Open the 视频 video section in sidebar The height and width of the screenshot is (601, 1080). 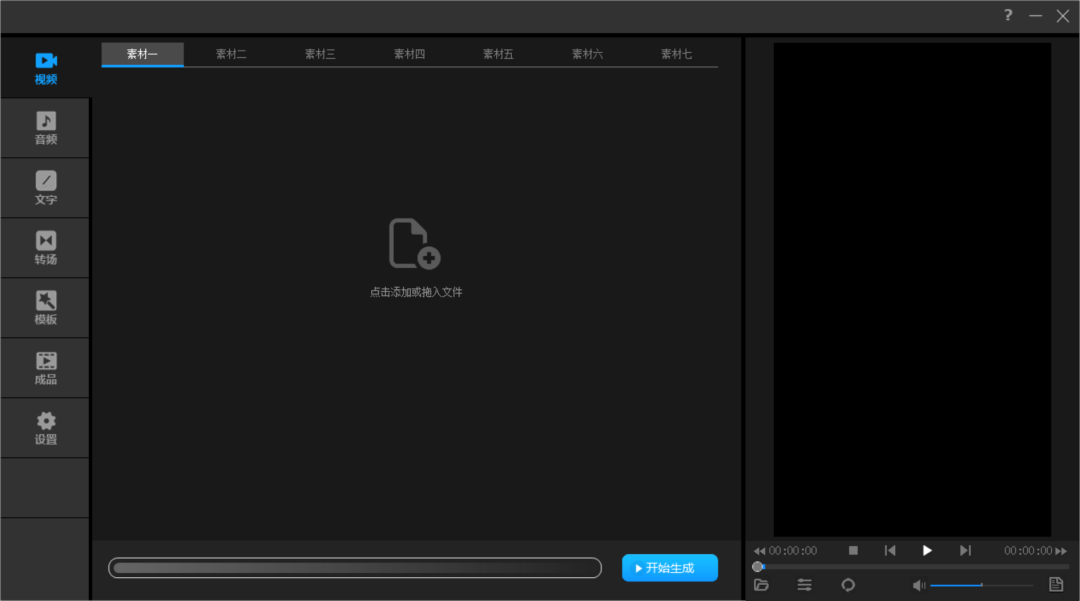coord(45,68)
